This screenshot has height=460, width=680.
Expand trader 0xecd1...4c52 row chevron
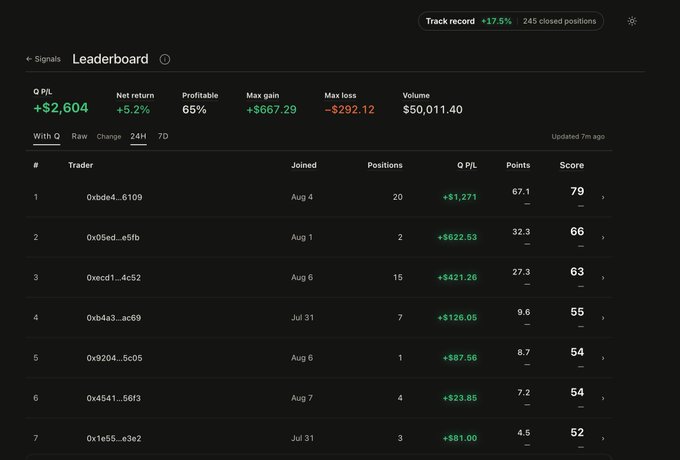[603, 278]
